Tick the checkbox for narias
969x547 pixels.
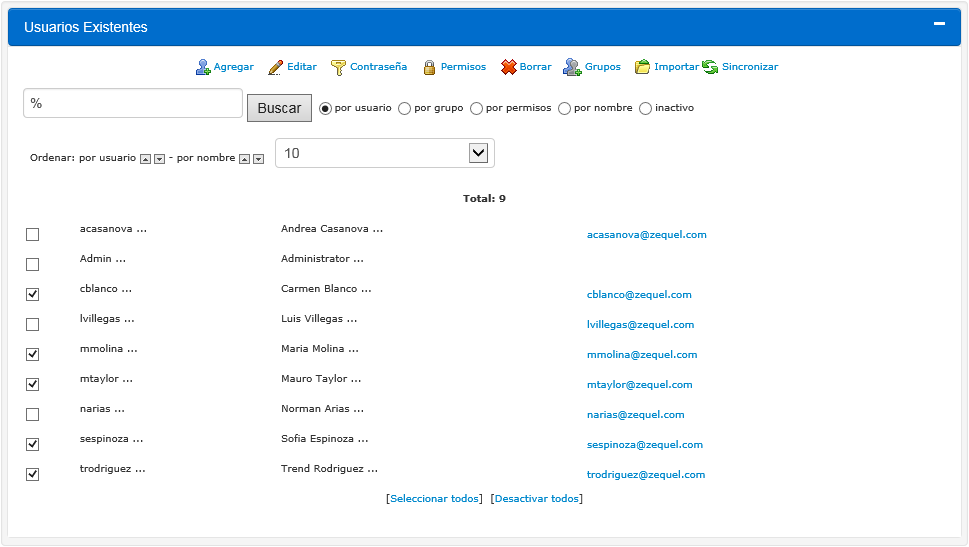33,415
